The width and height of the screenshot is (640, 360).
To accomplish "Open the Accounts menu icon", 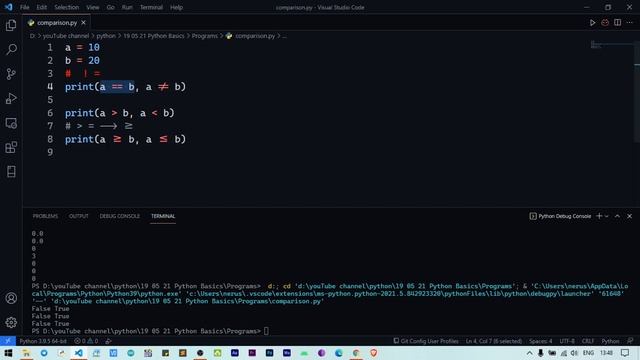I will click(x=11, y=298).
